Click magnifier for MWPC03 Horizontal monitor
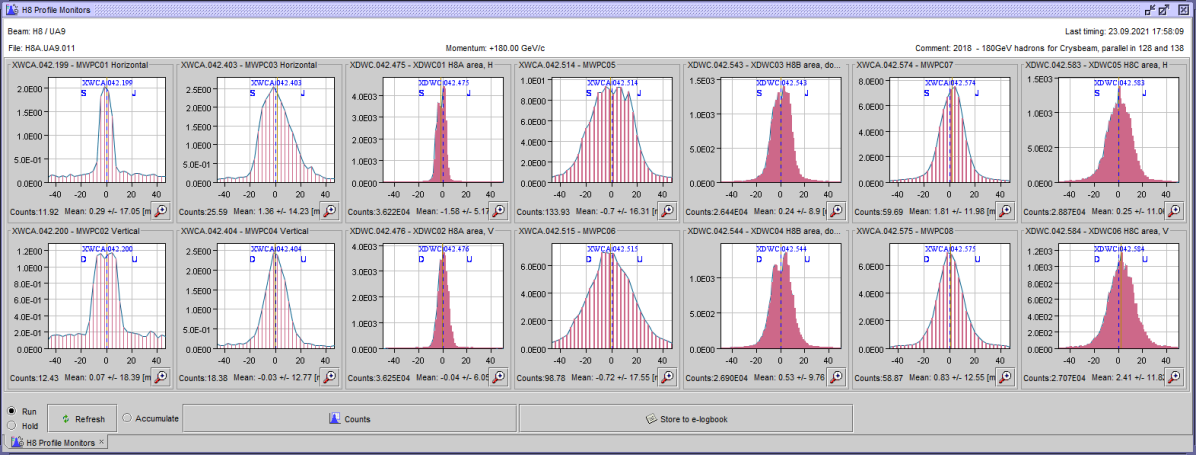Image resolution: width=1196 pixels, height=455 pixels. coord(329,211)
